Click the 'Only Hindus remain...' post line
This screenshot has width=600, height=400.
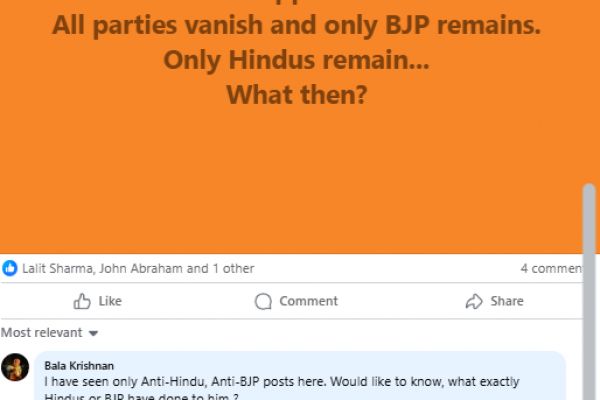tap(296, 60)
